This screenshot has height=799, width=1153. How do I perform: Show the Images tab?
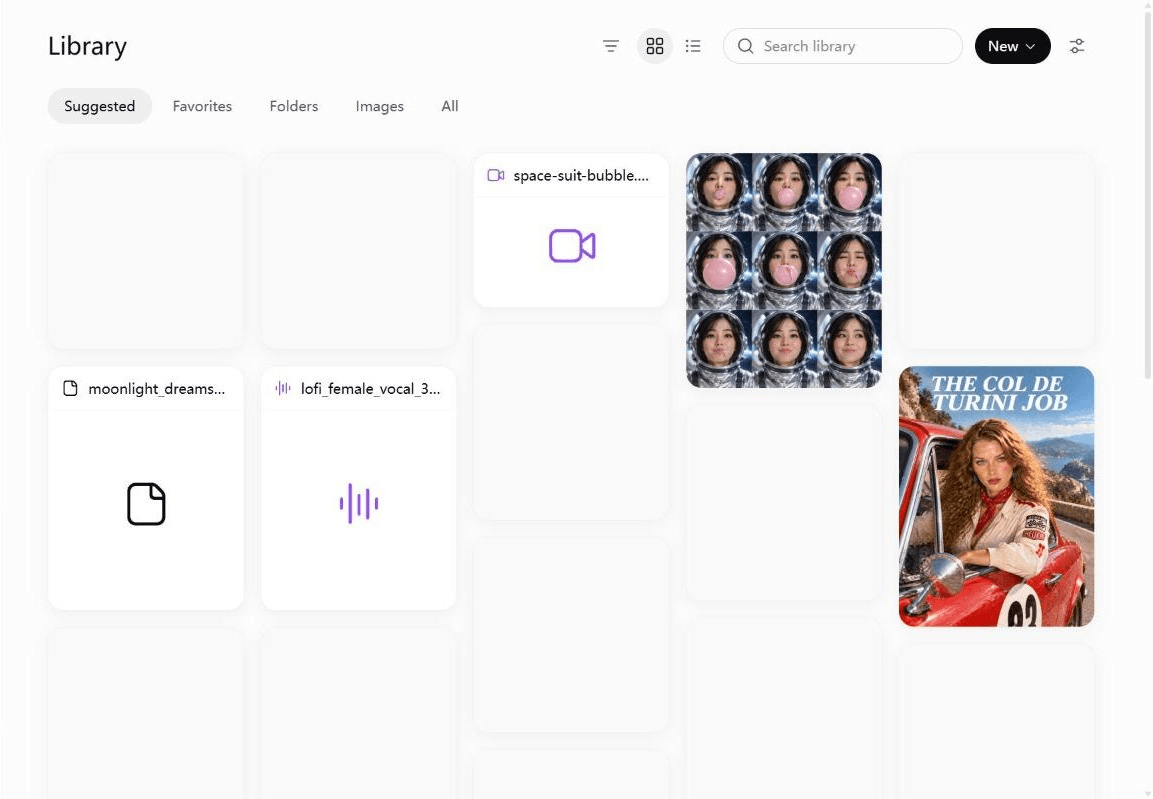click(379, 106)
